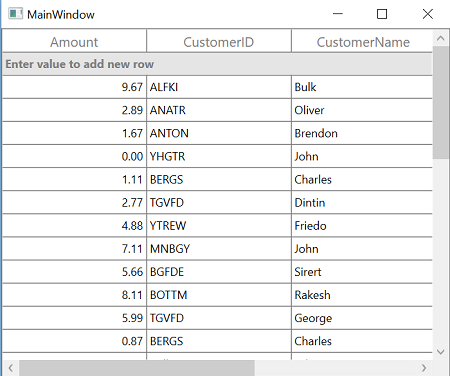This screenshot has height=376, width=450.
Task: Select the Amount cell 0.00
Action: point(74,156)
